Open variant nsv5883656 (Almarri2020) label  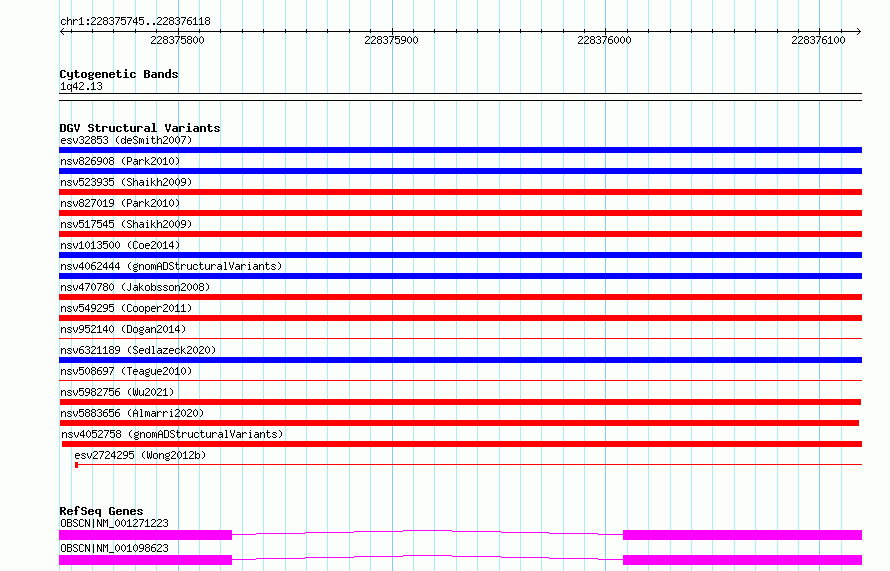[x=132, y=413]
